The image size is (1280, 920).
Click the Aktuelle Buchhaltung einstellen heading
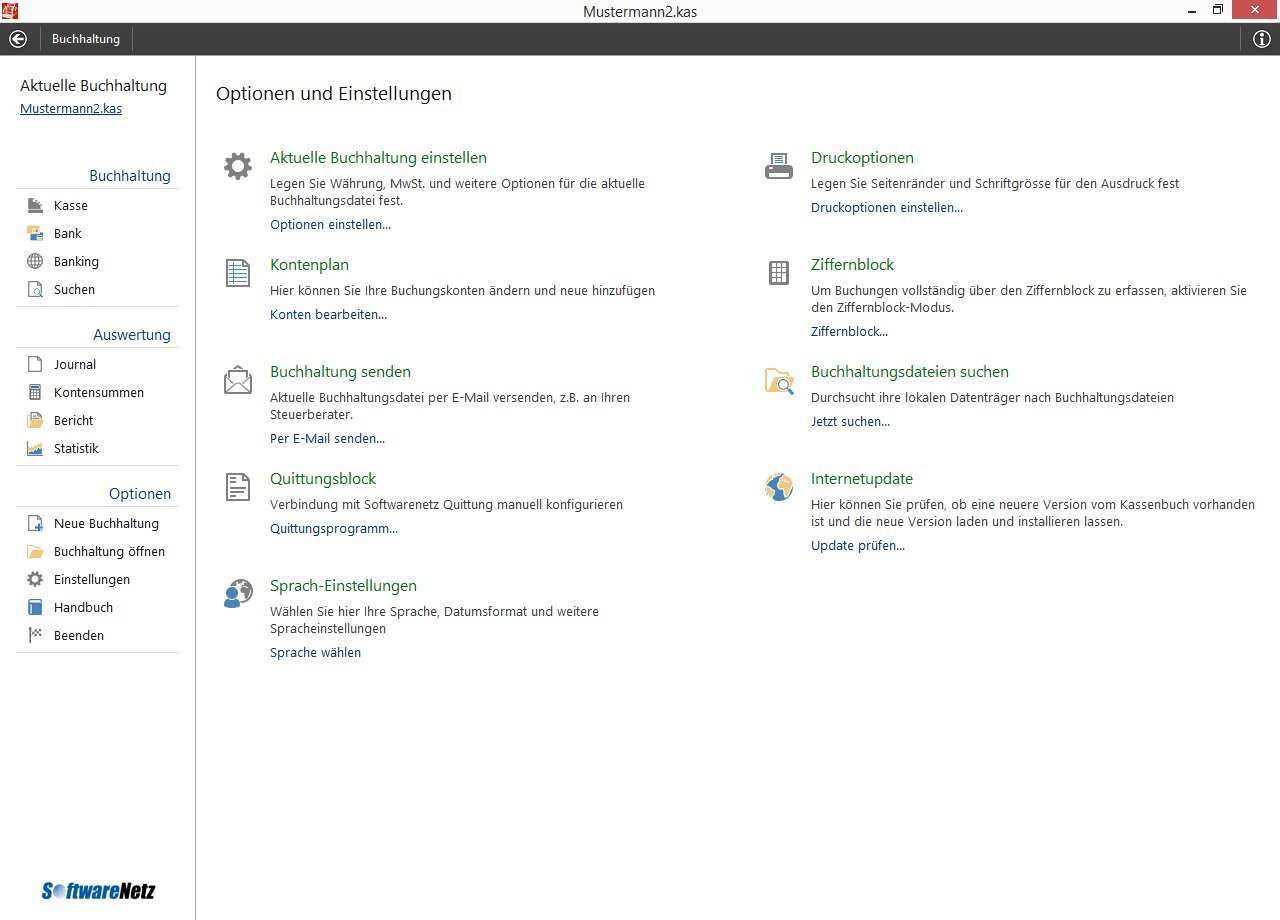click(x=378, y=157)
